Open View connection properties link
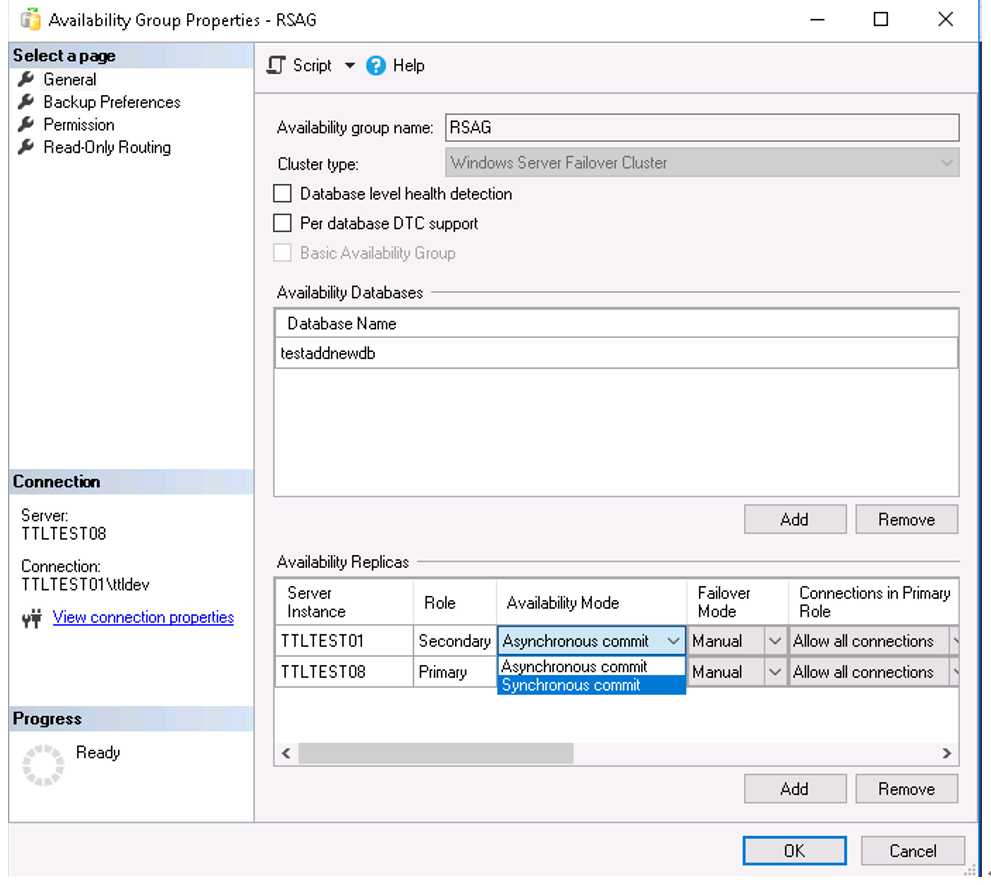 click(x=143, y=617)
